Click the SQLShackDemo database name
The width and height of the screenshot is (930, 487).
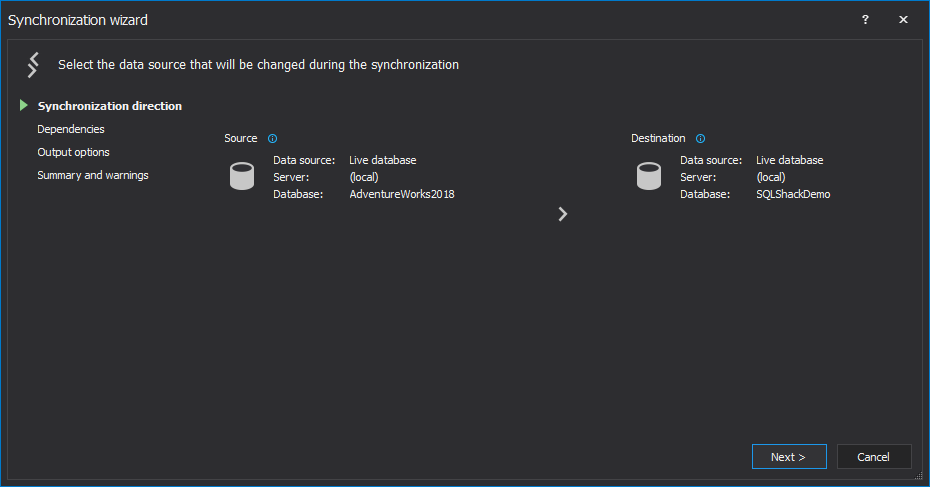coord(793,194)
